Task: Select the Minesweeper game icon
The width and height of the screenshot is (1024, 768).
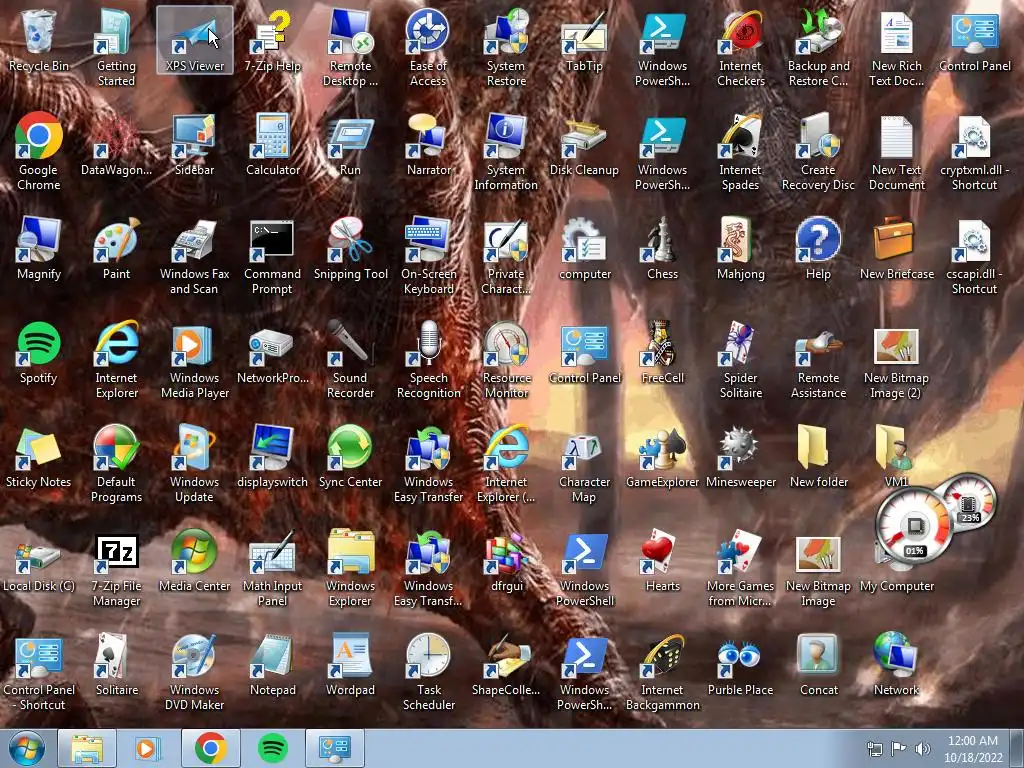Action: tap(741, 456)
